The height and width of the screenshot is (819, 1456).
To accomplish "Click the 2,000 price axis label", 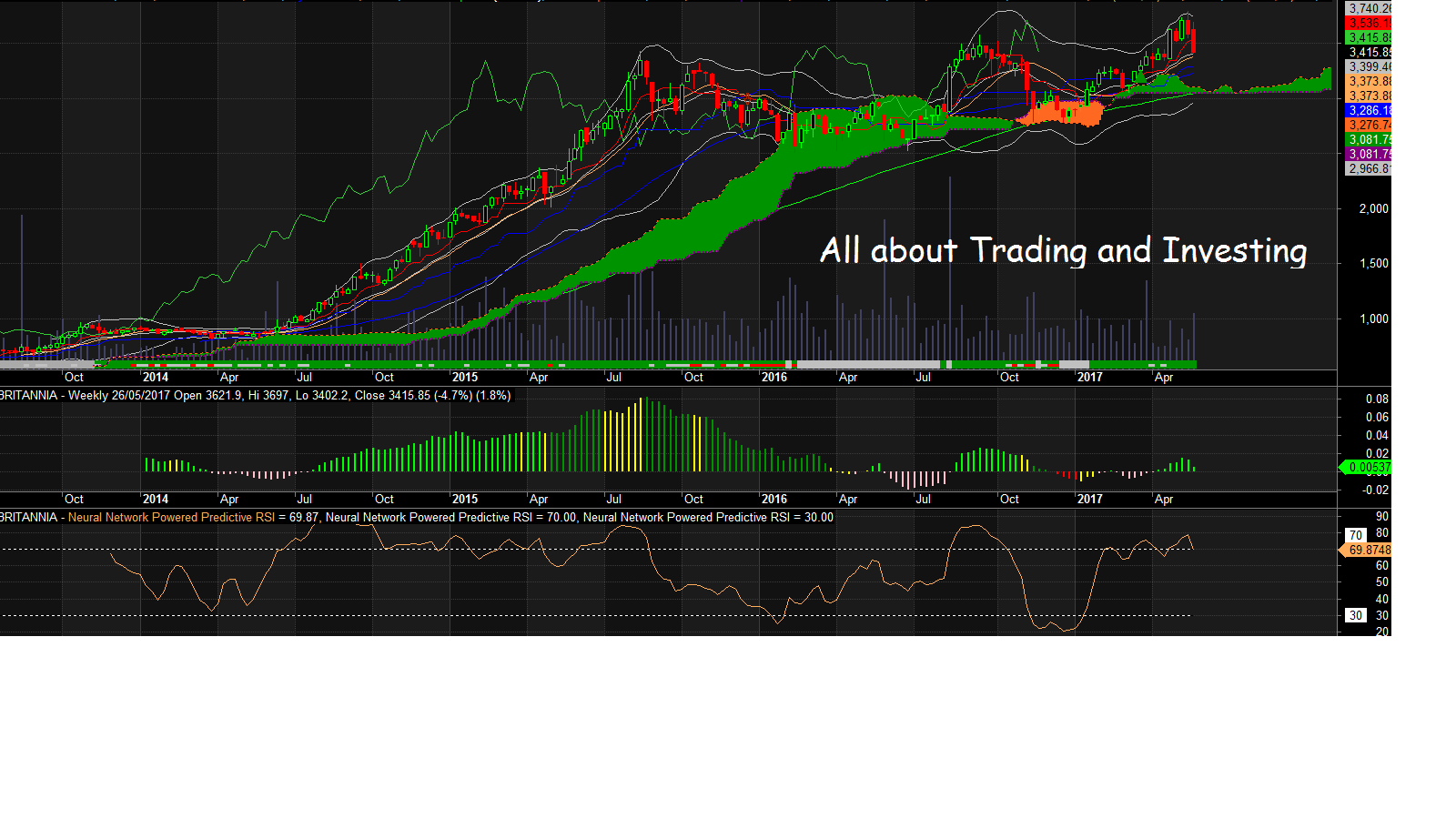I will (x=1374, y=209).
